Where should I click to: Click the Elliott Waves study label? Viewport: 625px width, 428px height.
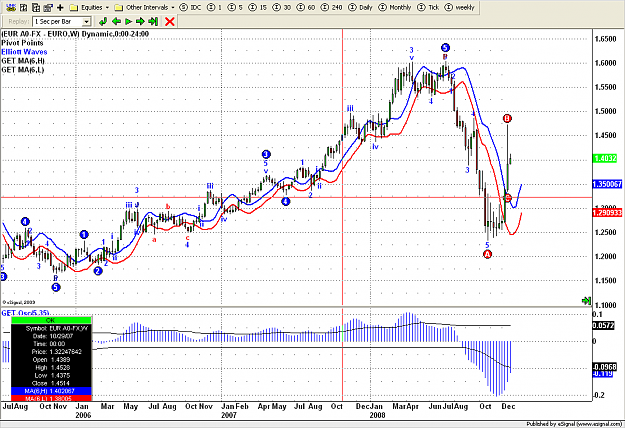tap(24, 52)
